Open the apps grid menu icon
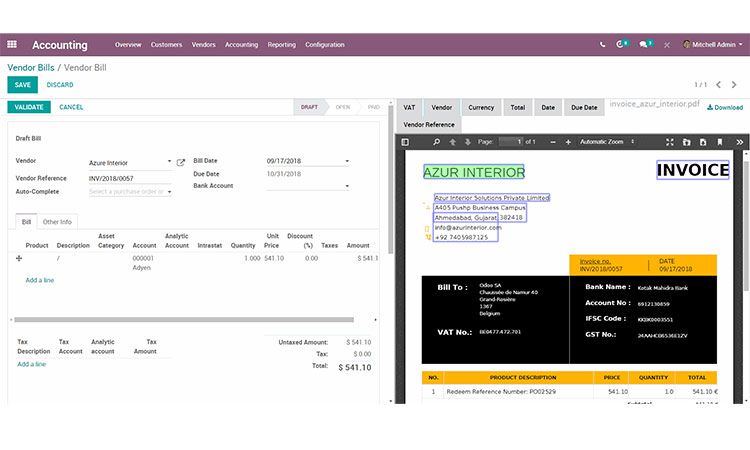Viewport: 750px width, 450px height. 12,45
